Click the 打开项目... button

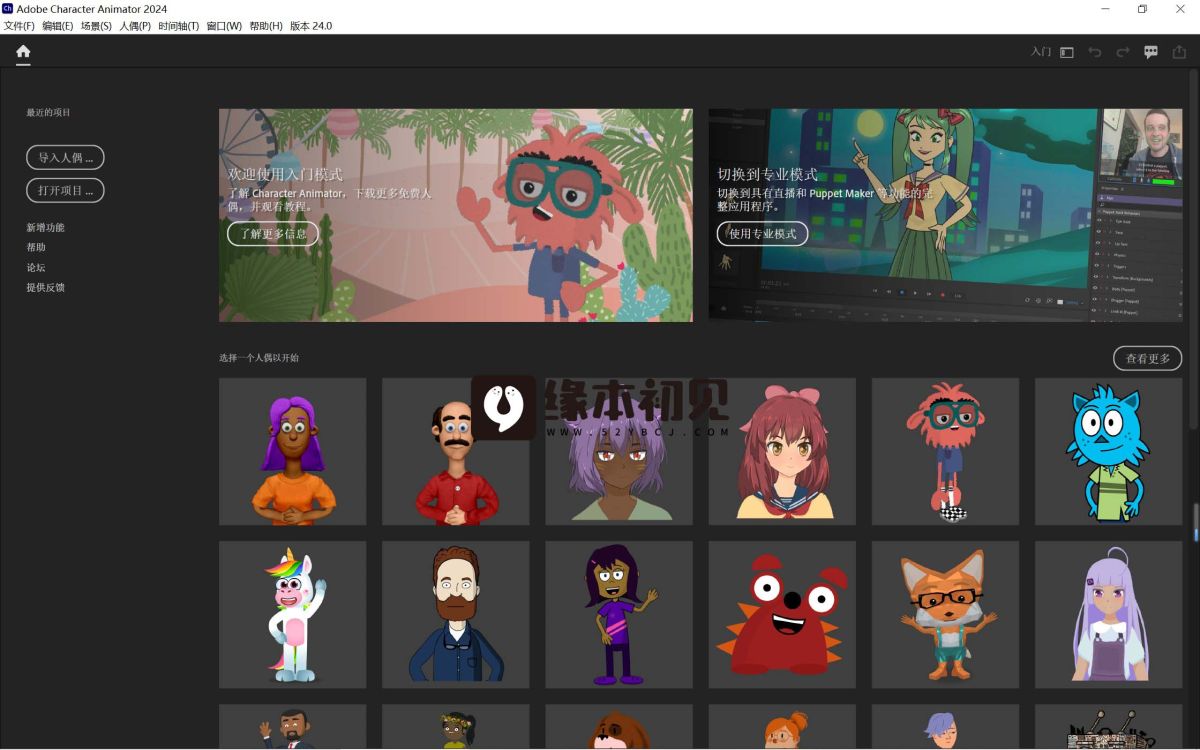[65, 190]
